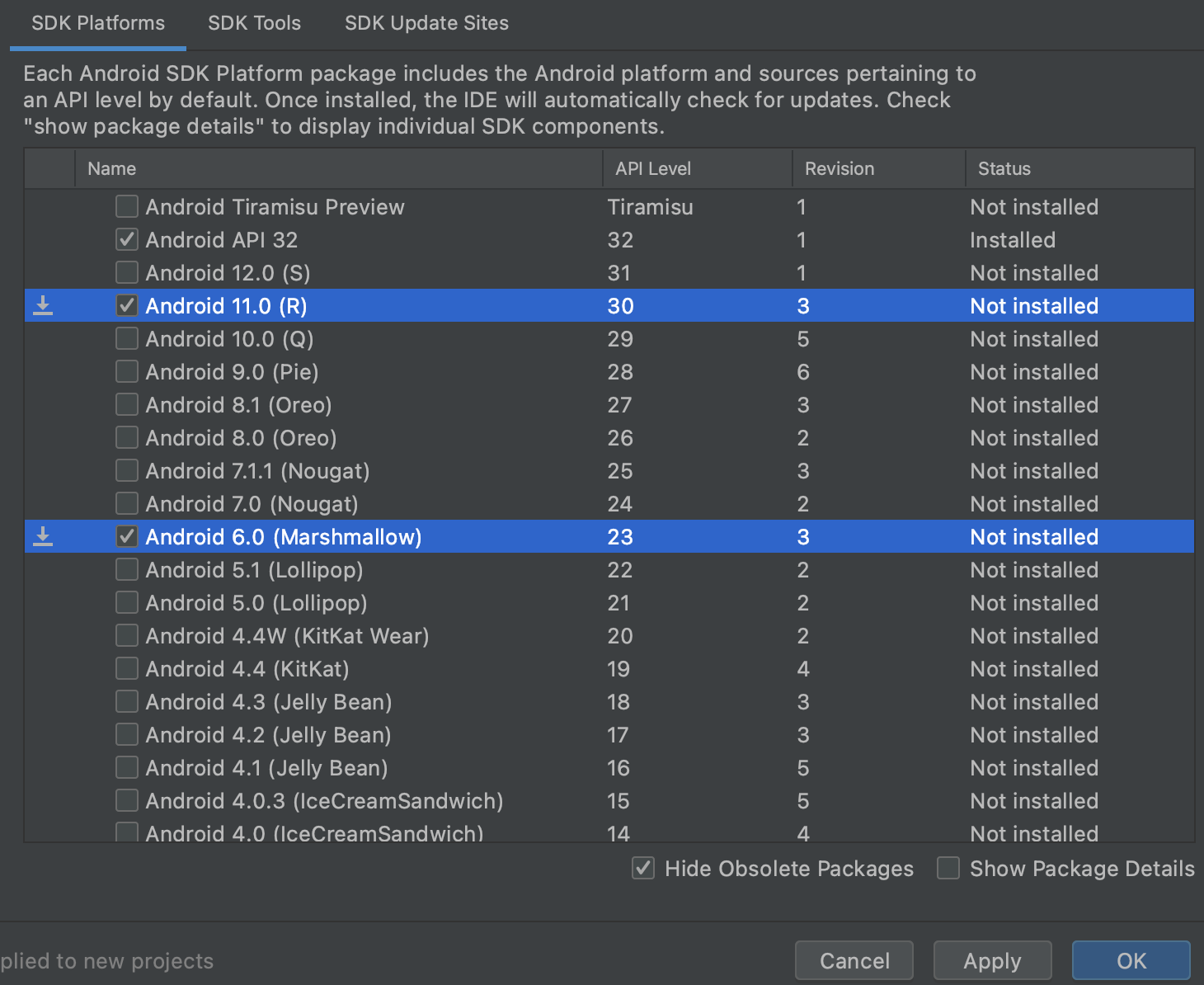Select the Android API 32 row name
Viewport: 1204px width, 985px height.
tap(222, 240)
